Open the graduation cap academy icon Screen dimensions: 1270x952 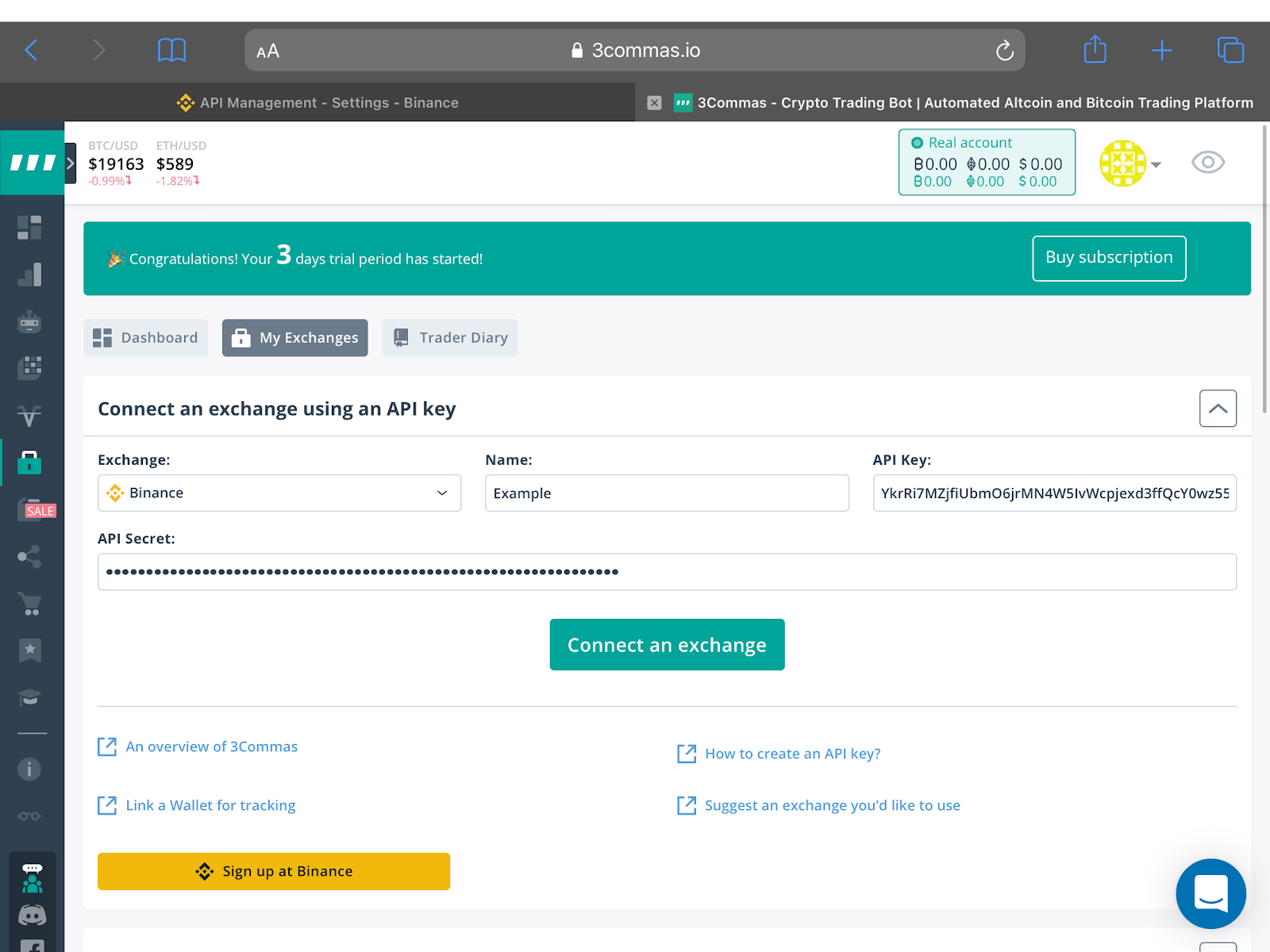tap(29, 697)
